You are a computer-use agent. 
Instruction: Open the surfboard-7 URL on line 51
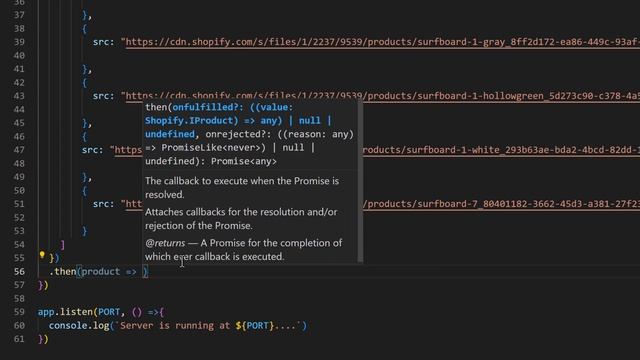pyautogui.click(x=501, y=204)
